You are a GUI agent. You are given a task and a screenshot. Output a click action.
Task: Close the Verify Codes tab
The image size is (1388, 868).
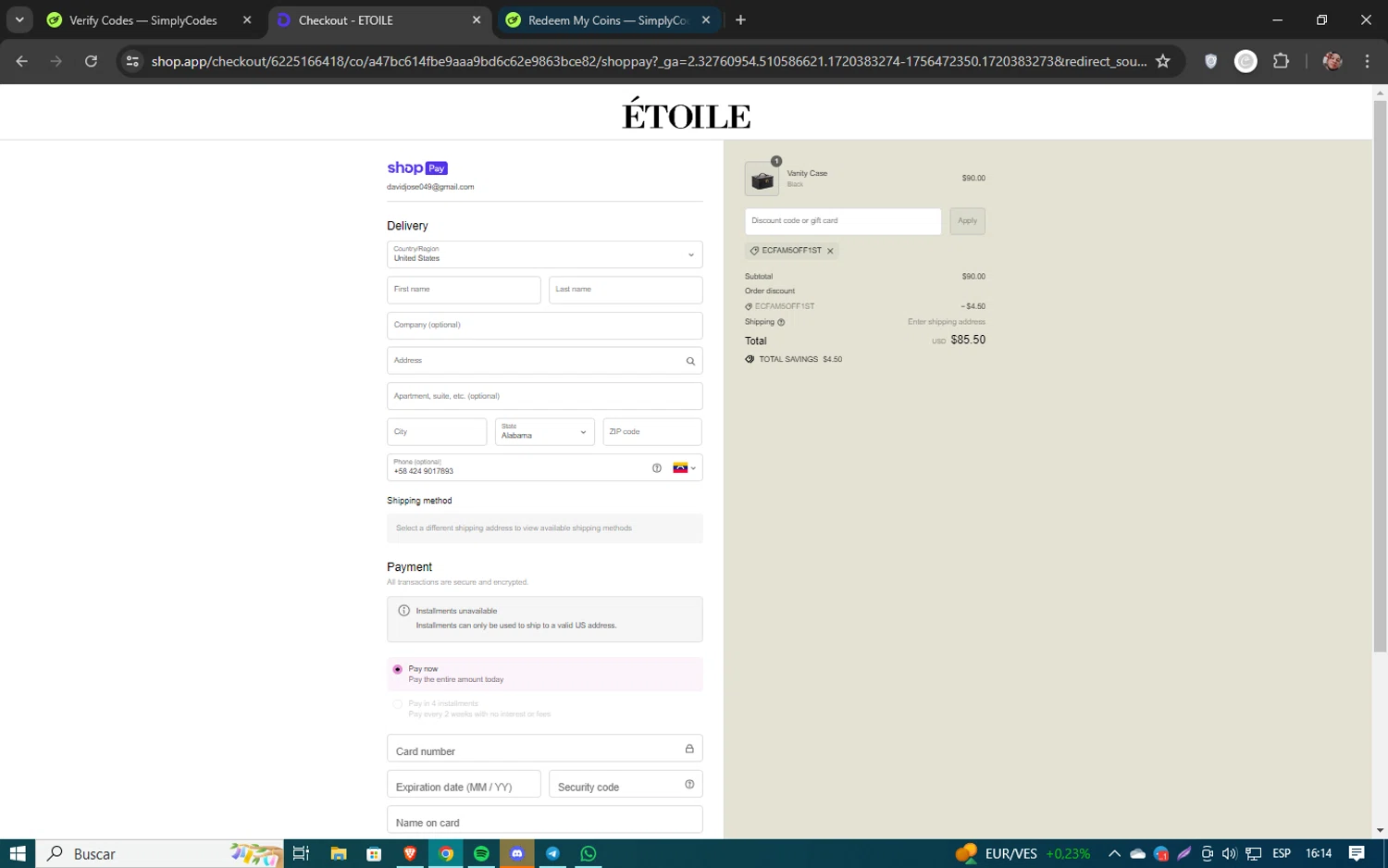coord(247,19)
